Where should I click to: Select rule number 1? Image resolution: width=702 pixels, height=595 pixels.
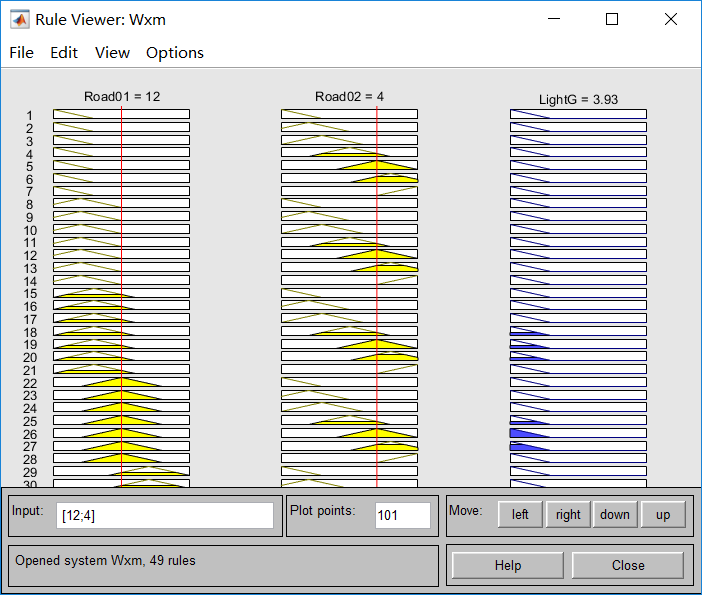click(x=30, y=116)
